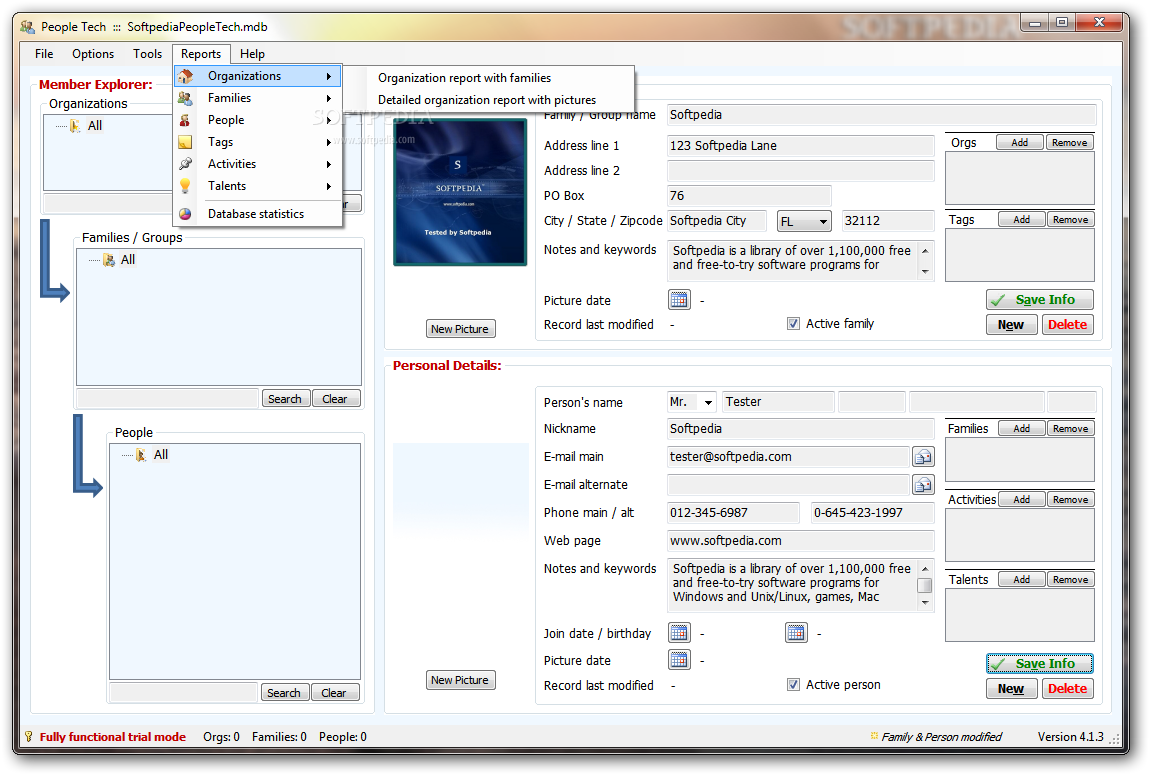1150x775 pixels.
Task: Expand Organizations submenu arrow
Action: pyautogui.click(x=329, y=76)
